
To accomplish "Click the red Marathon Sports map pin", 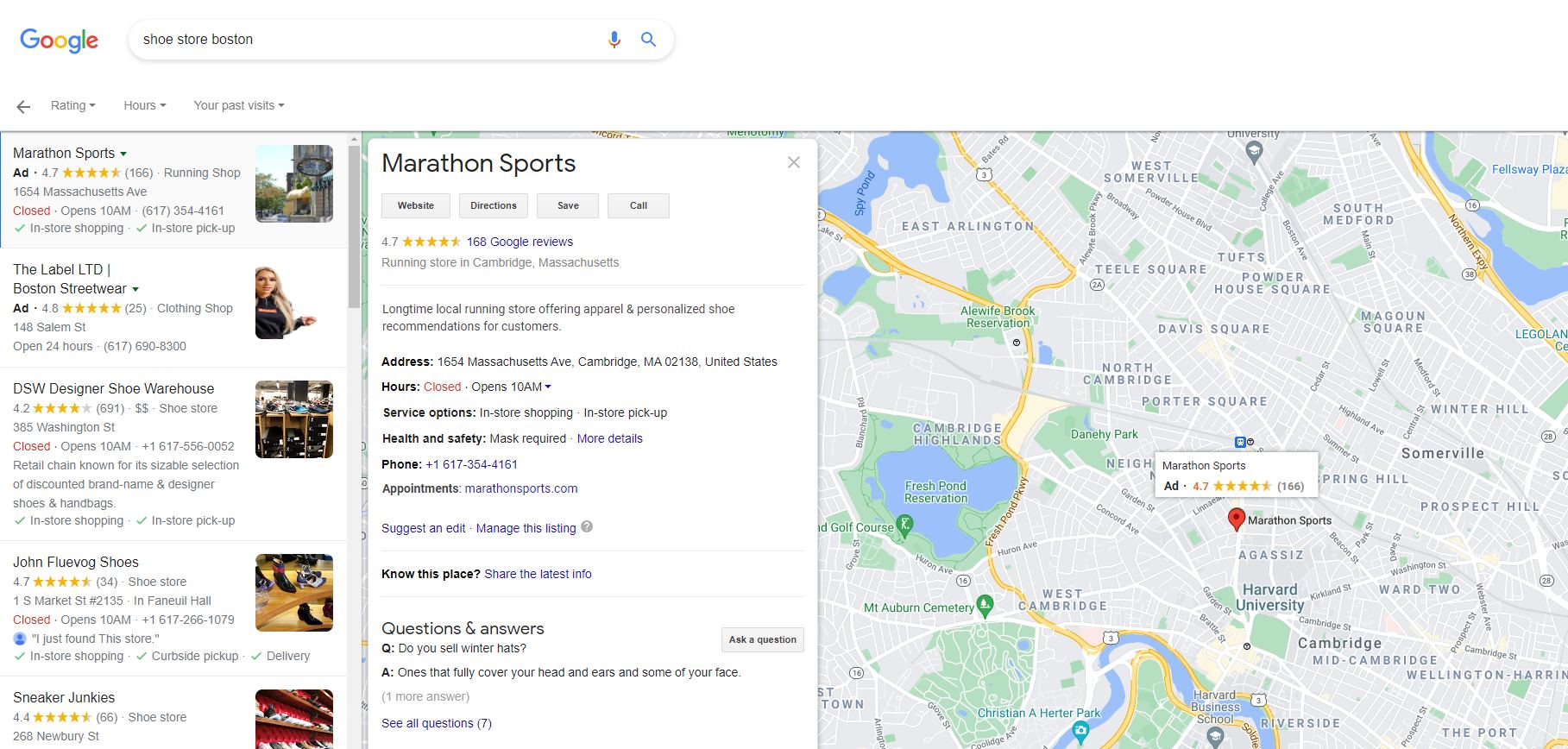I will click(1236, 519).
